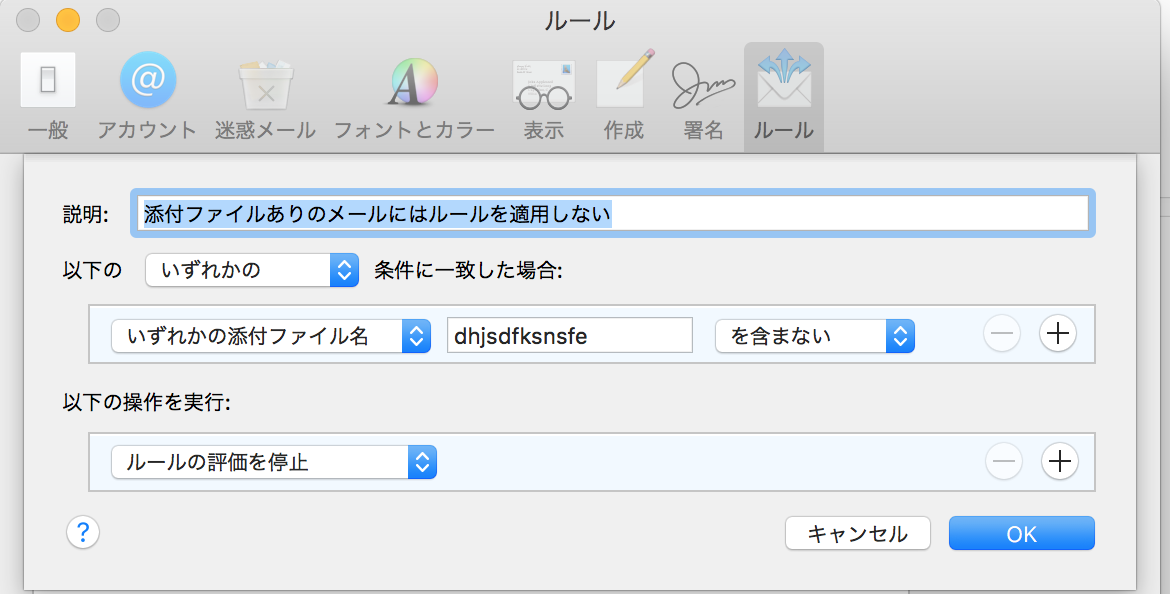
Task: Open the いずれかの添付ファイル名 condition dropdown
Action: 270,336
